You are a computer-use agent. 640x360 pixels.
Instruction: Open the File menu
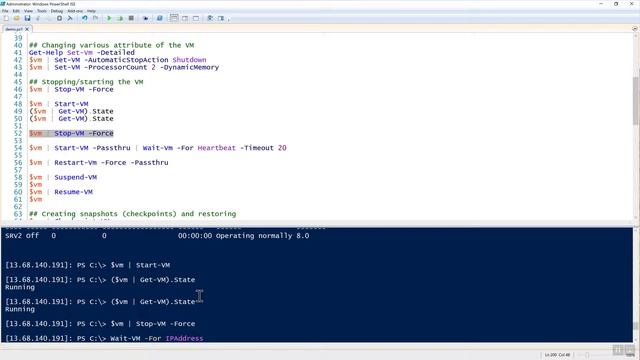(x=5, y=11)
